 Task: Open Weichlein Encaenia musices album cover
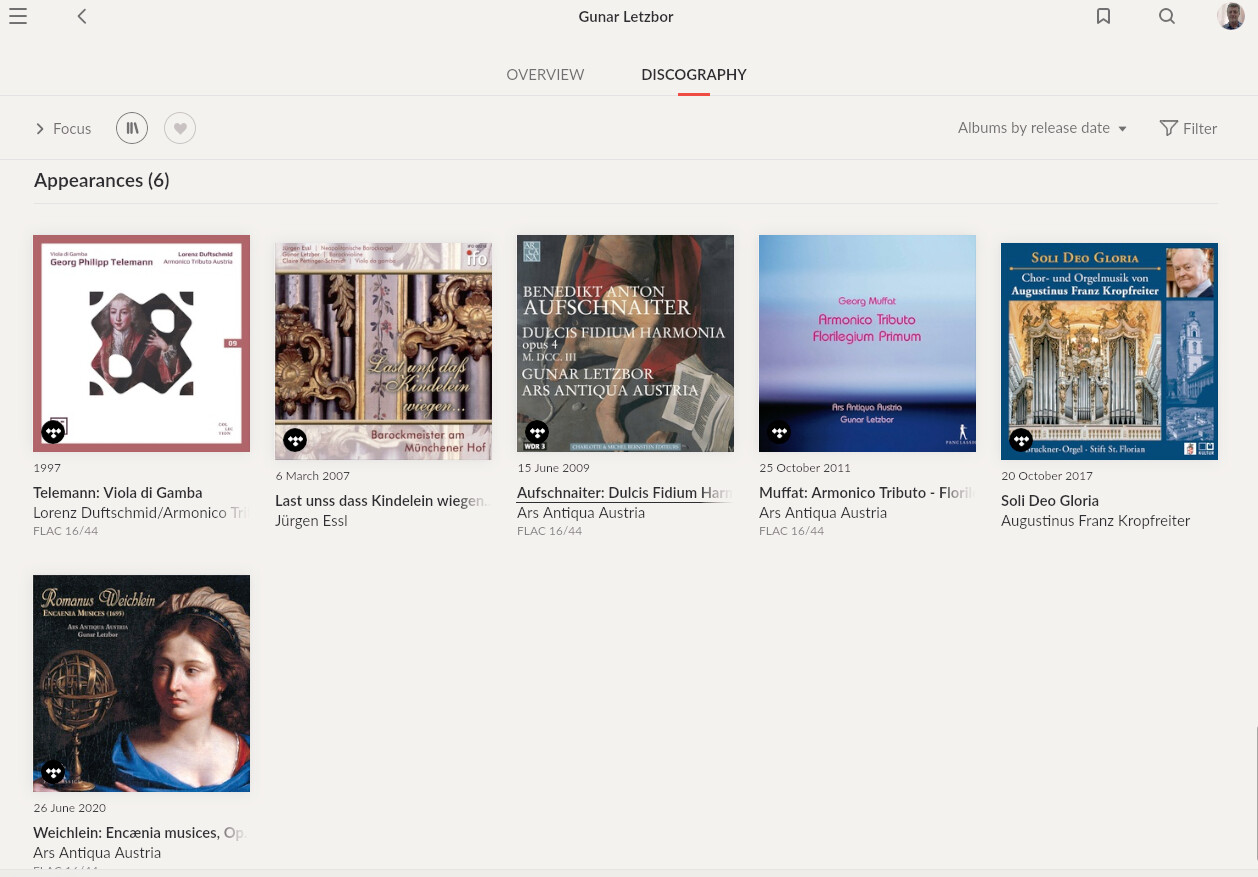[x=141, y=683]
